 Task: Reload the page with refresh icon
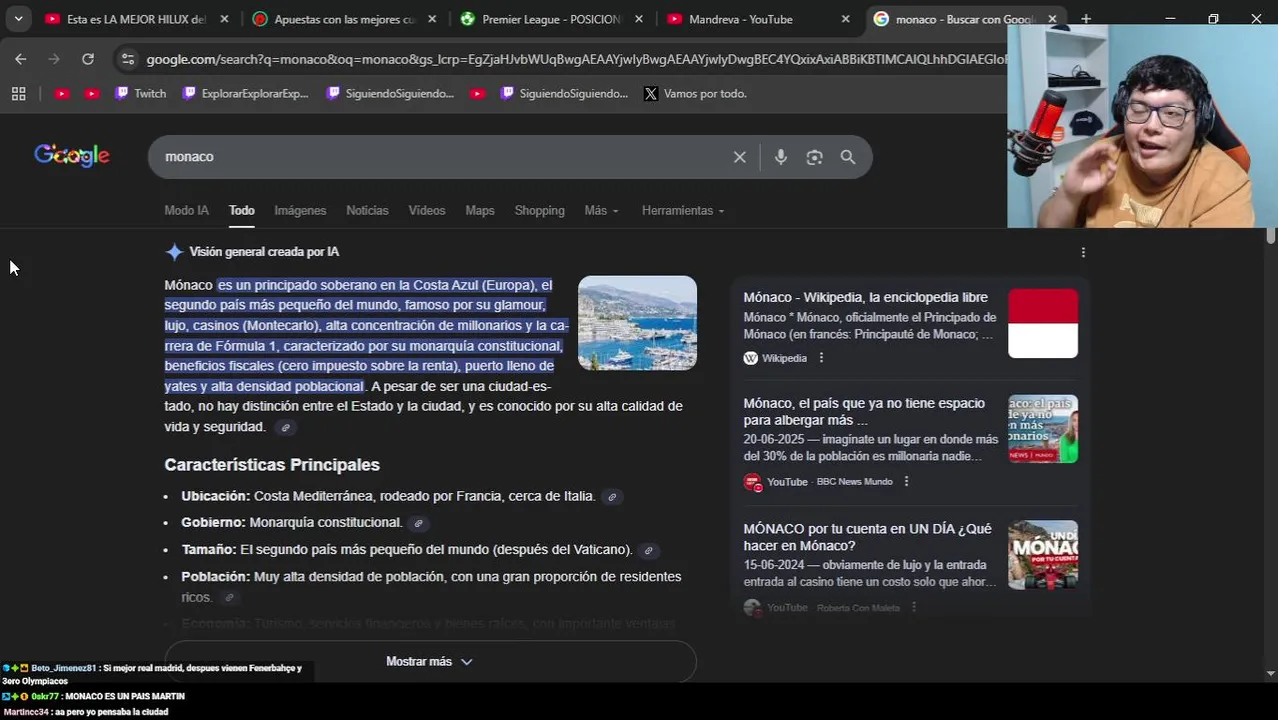[x=88, y=59]
